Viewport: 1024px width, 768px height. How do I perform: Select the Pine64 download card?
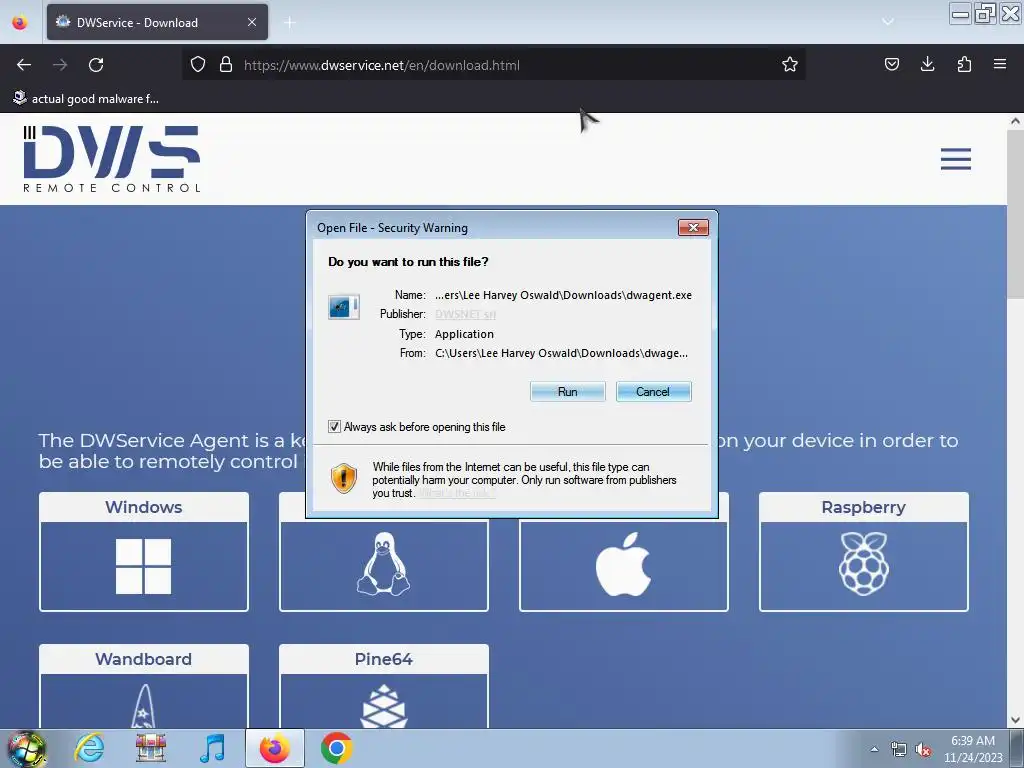(384, 686)
